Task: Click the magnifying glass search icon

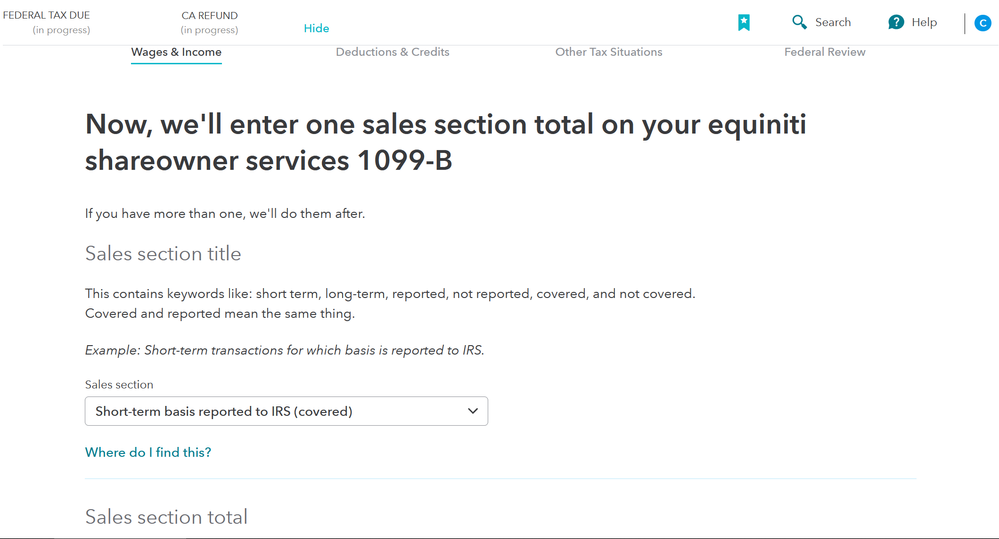Action: pos(799,22)
